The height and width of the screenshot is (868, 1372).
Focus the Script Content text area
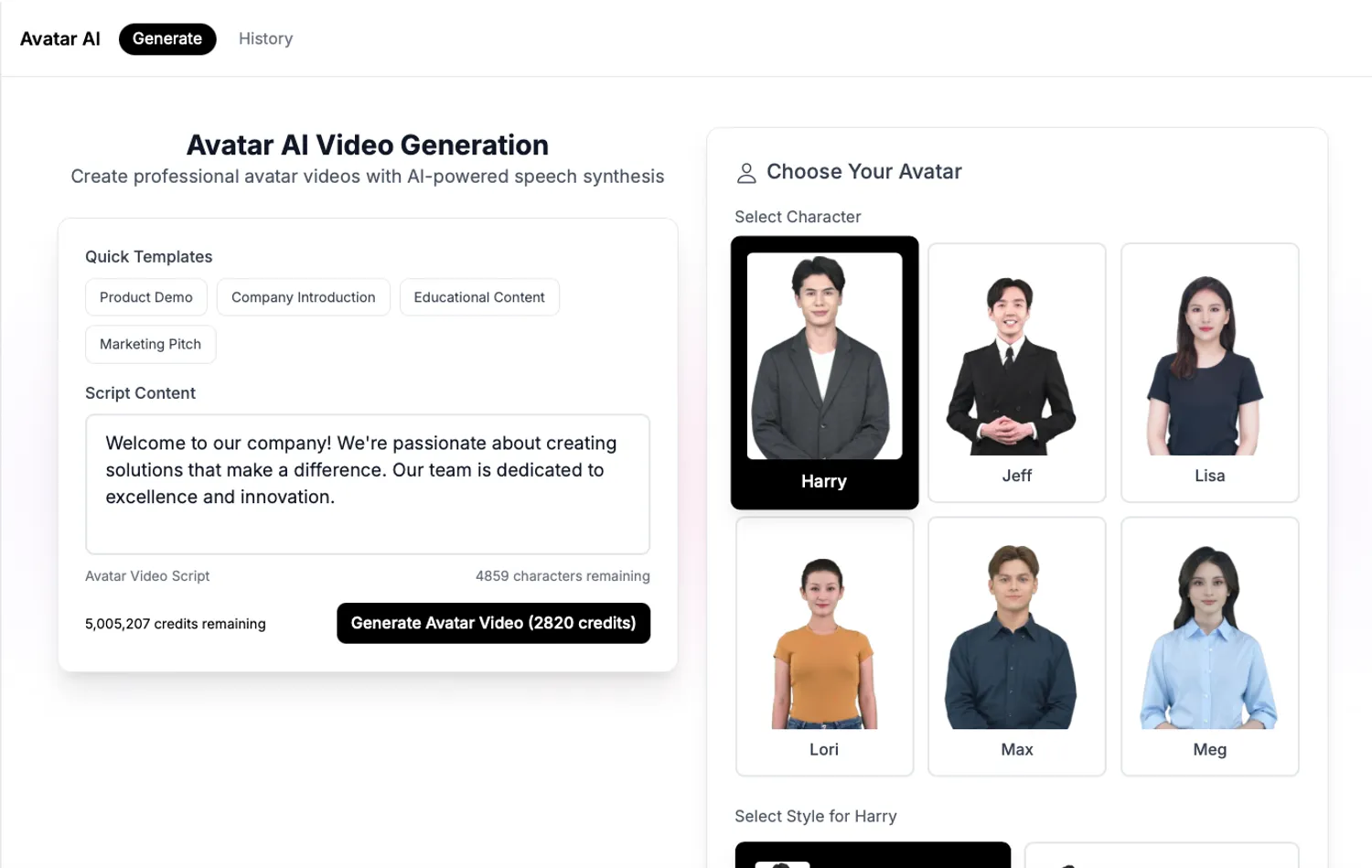(x=368, y=484)
